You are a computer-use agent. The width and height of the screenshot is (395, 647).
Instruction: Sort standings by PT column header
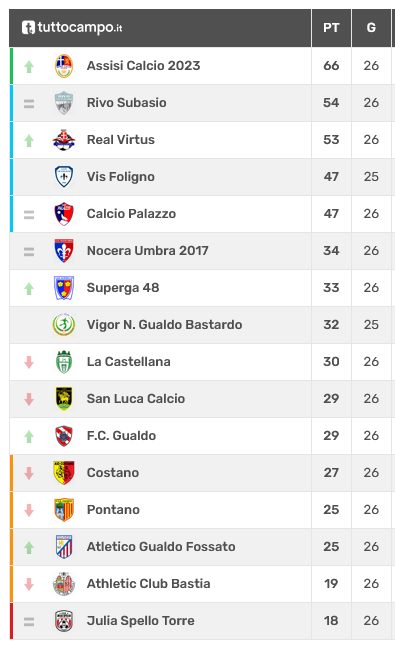[x=331, y=28]
